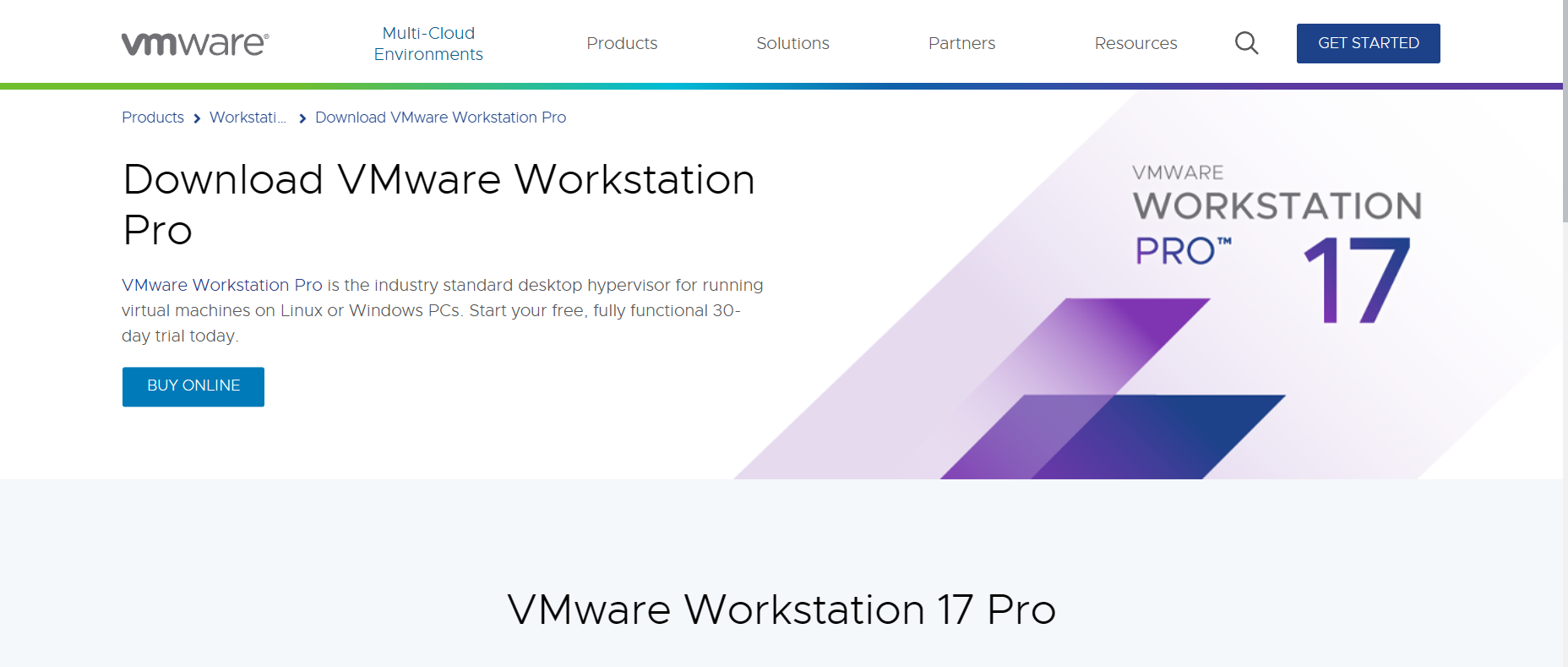Image resolution: width=1568 pixels, height=667 pixels.
Task: Click the VMware Workstation 17 Pro heading
Action: pos(781,610)
